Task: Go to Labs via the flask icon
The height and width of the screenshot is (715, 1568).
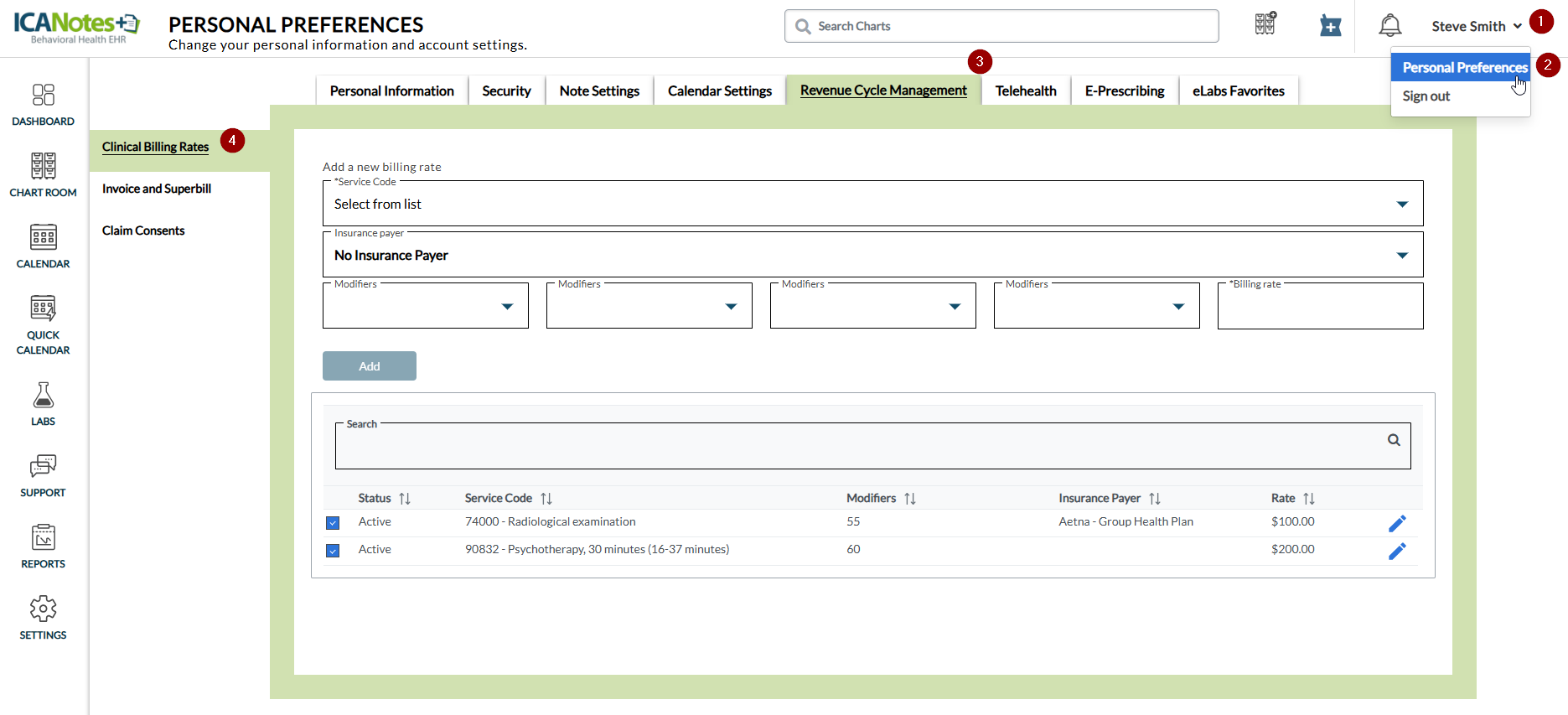Action: [x=43, y=403]
